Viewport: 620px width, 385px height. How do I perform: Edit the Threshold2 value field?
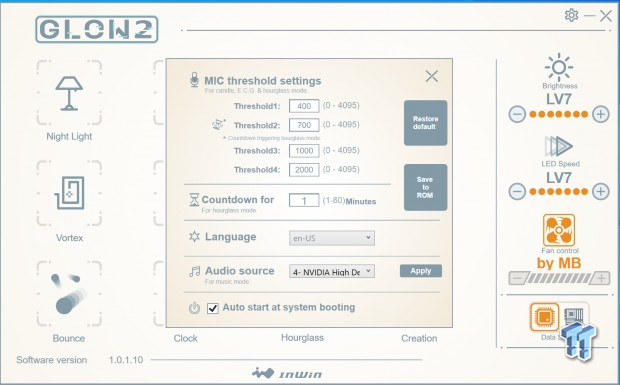304,125
